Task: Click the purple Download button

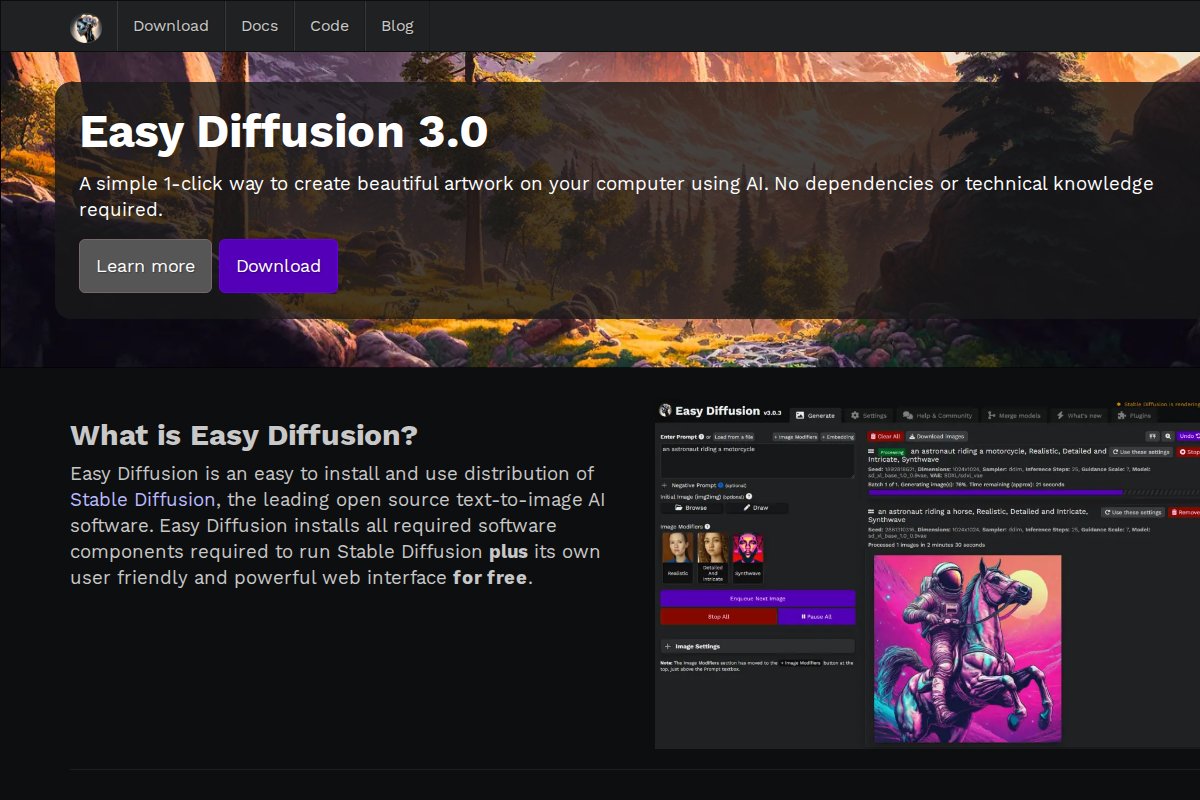Action: point(278,266)
